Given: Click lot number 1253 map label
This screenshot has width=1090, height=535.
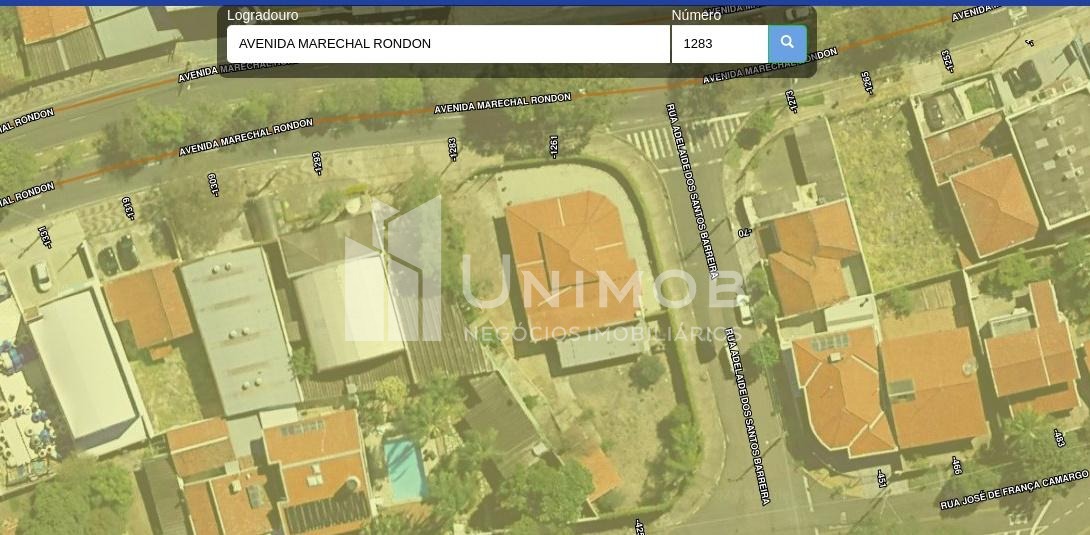Looking at the screenshot, I should pyautogui.click(x=946, y=61).
